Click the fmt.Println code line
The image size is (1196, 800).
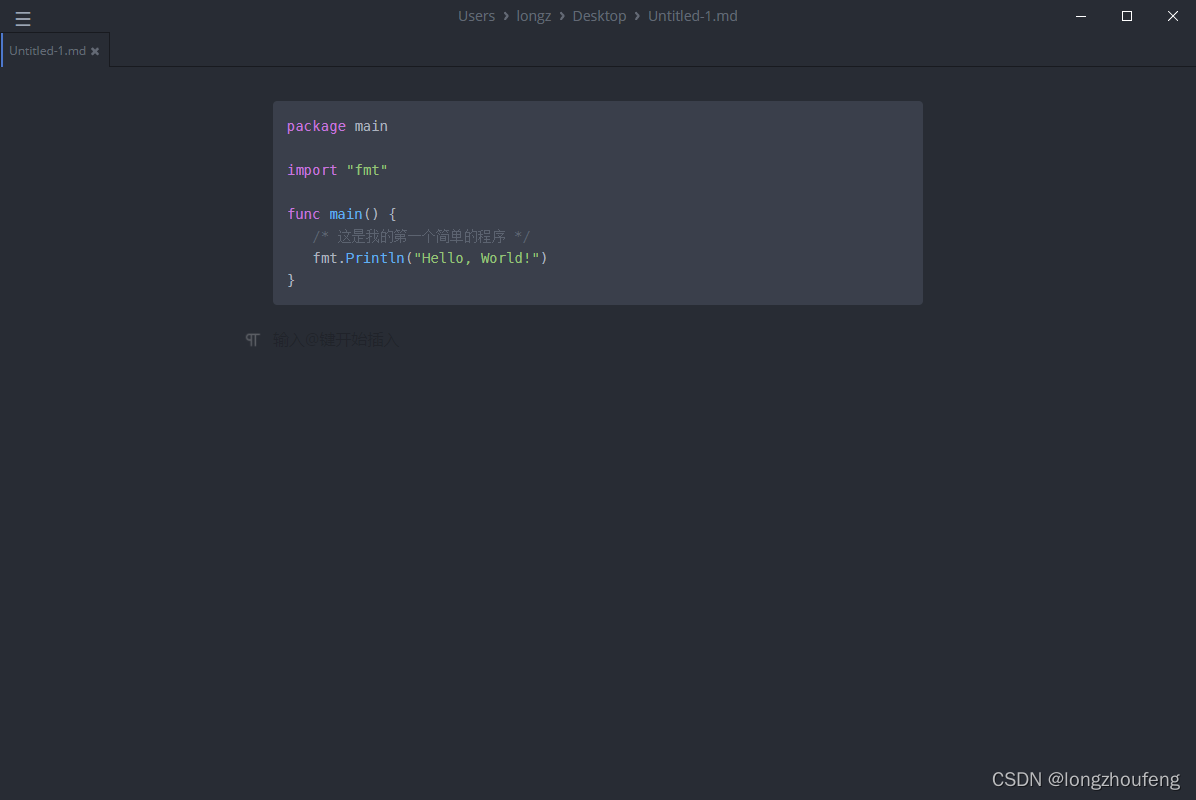click(x=430, y=258)
